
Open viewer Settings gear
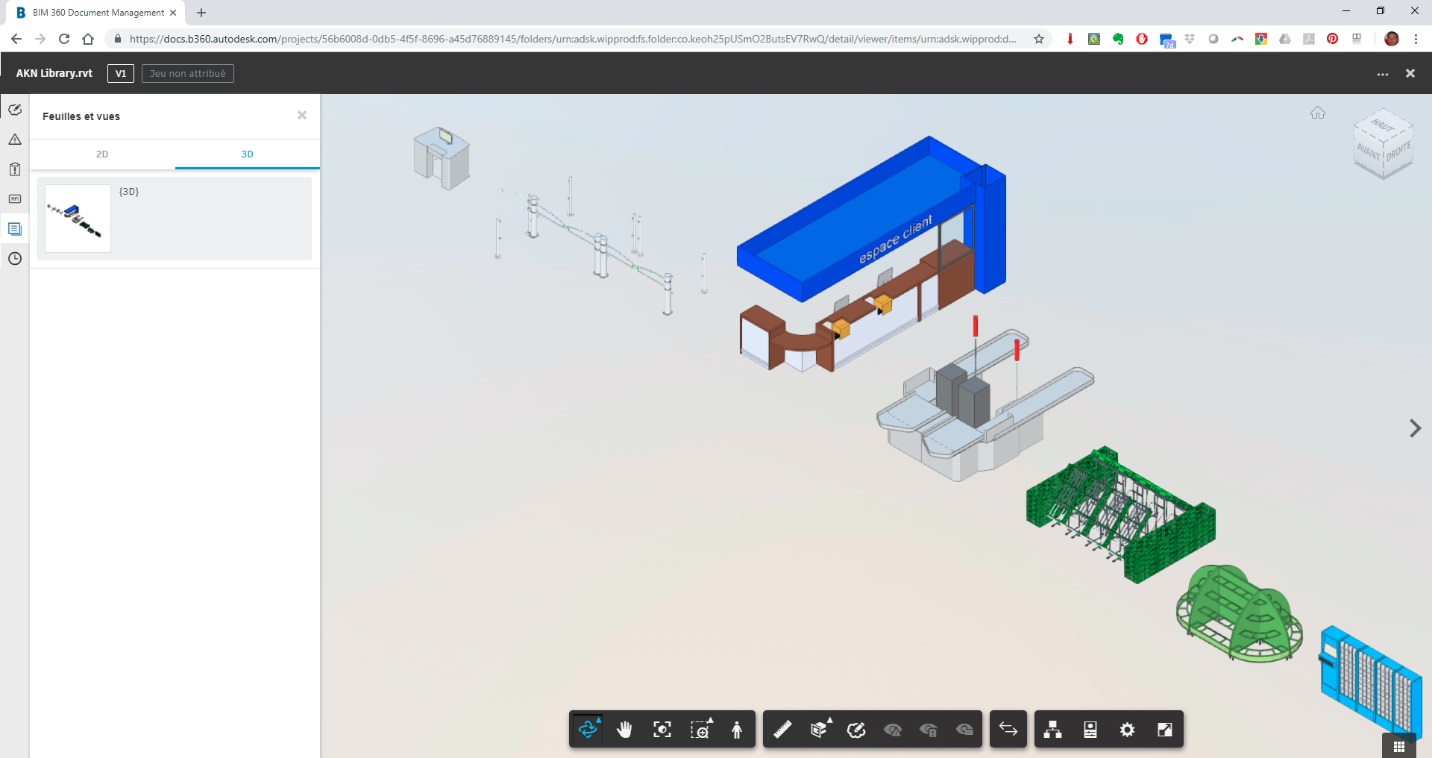[1127, 730]
